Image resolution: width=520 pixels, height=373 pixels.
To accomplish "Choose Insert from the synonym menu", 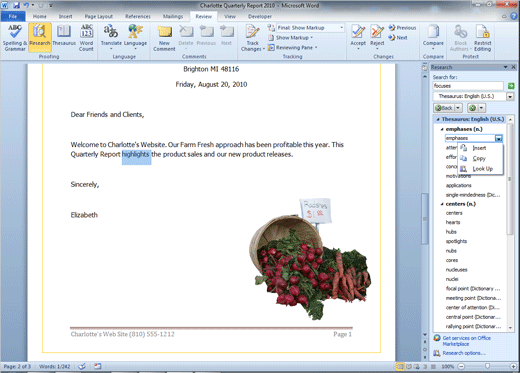I will point(479,148).
